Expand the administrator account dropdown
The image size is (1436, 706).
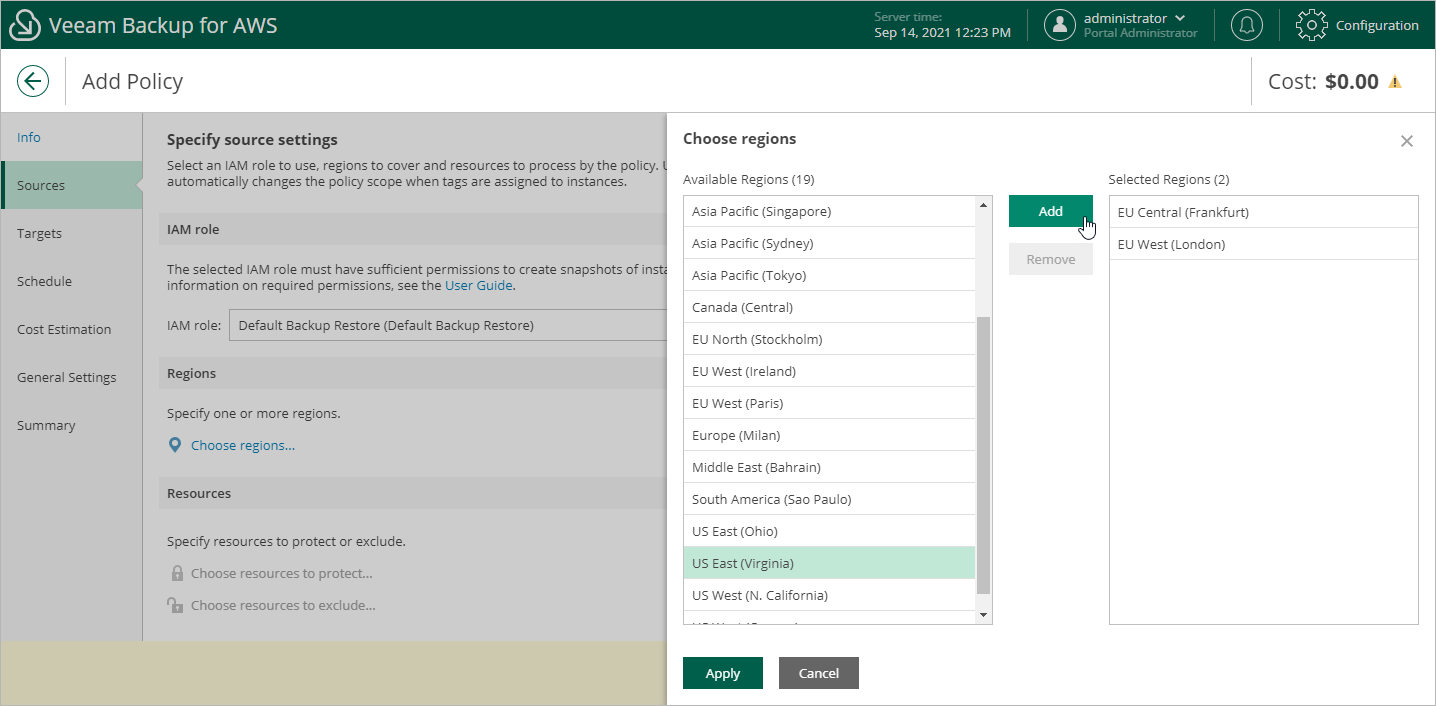[1180, 18]
